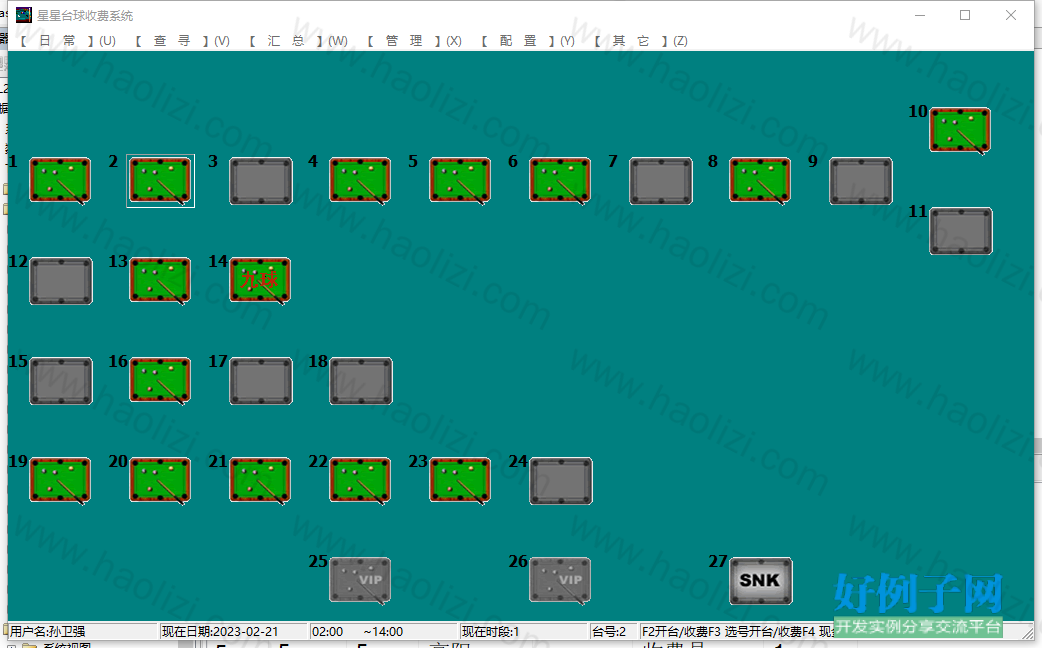Open the 日常 (U) menu
This screenshot has width=1042, height=648.
pos(68,41)
